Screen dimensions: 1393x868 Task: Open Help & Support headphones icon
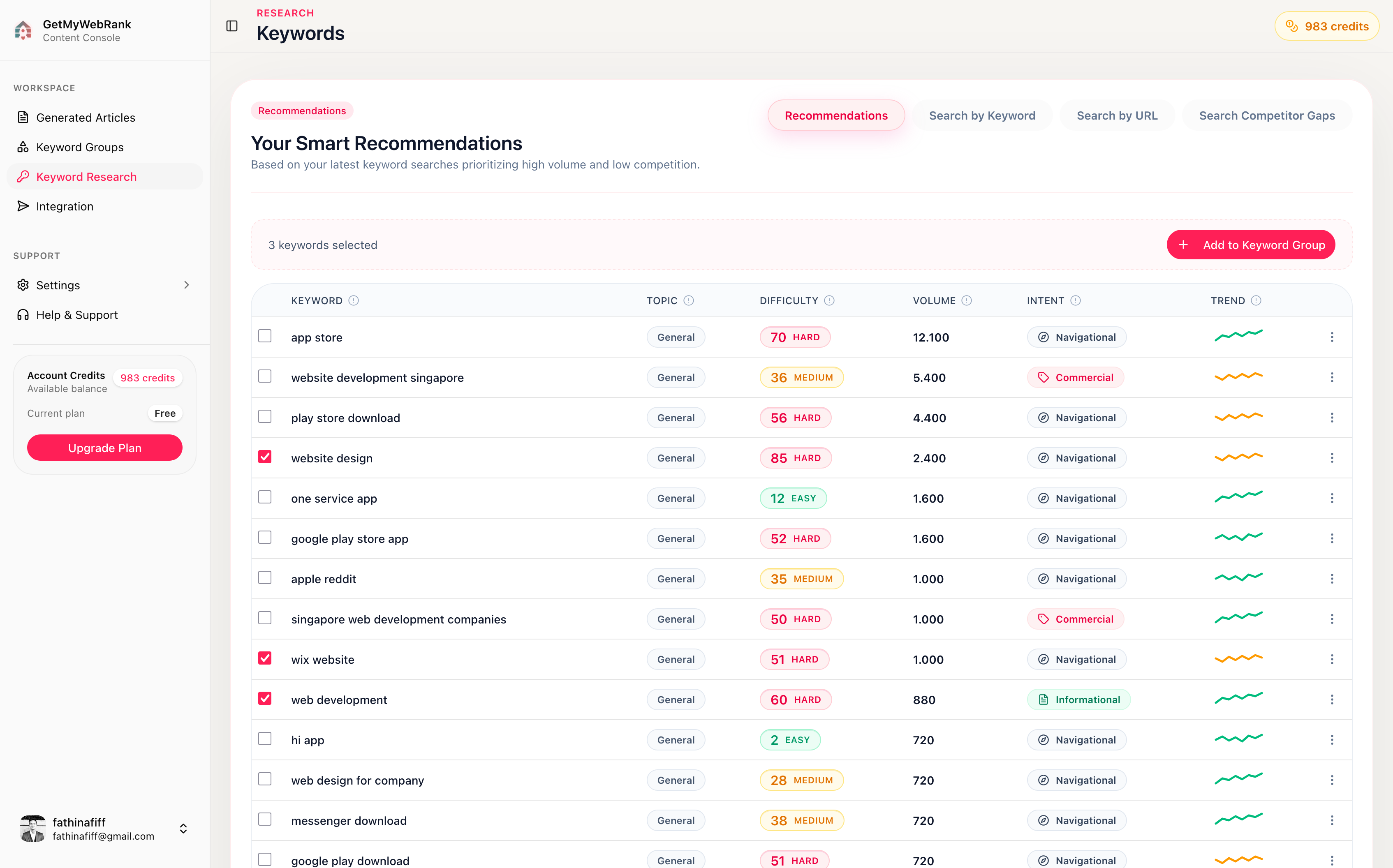click(23, 314)
